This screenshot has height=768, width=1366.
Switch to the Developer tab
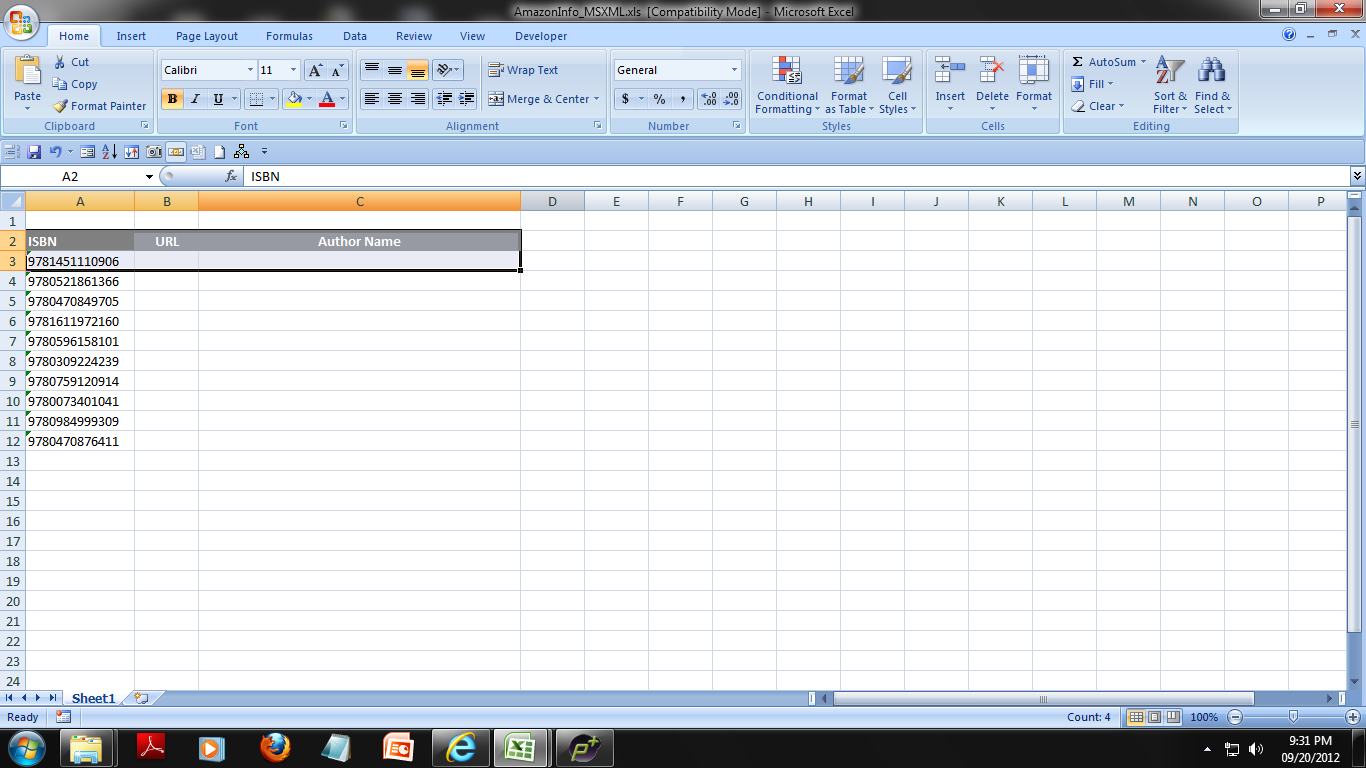pos(539,35)
